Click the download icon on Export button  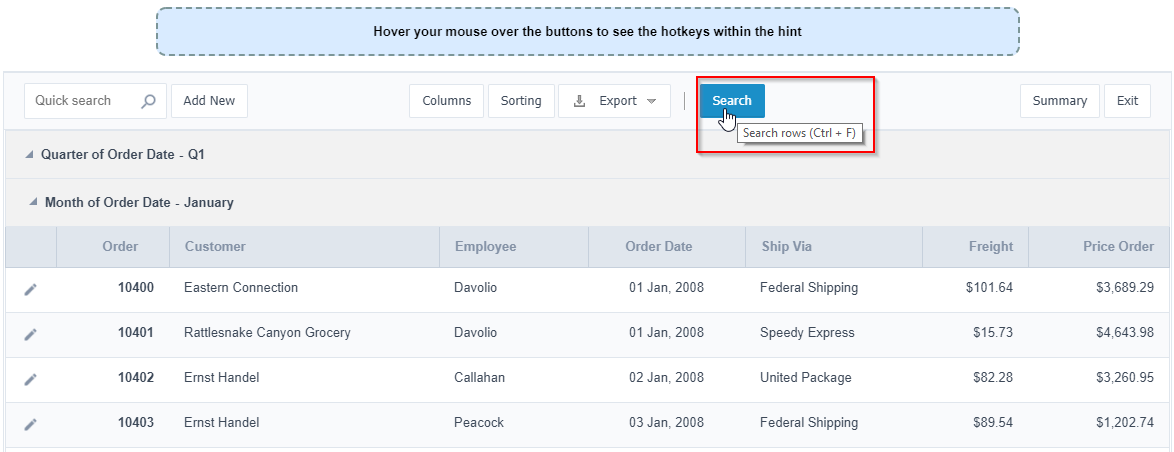579,101
